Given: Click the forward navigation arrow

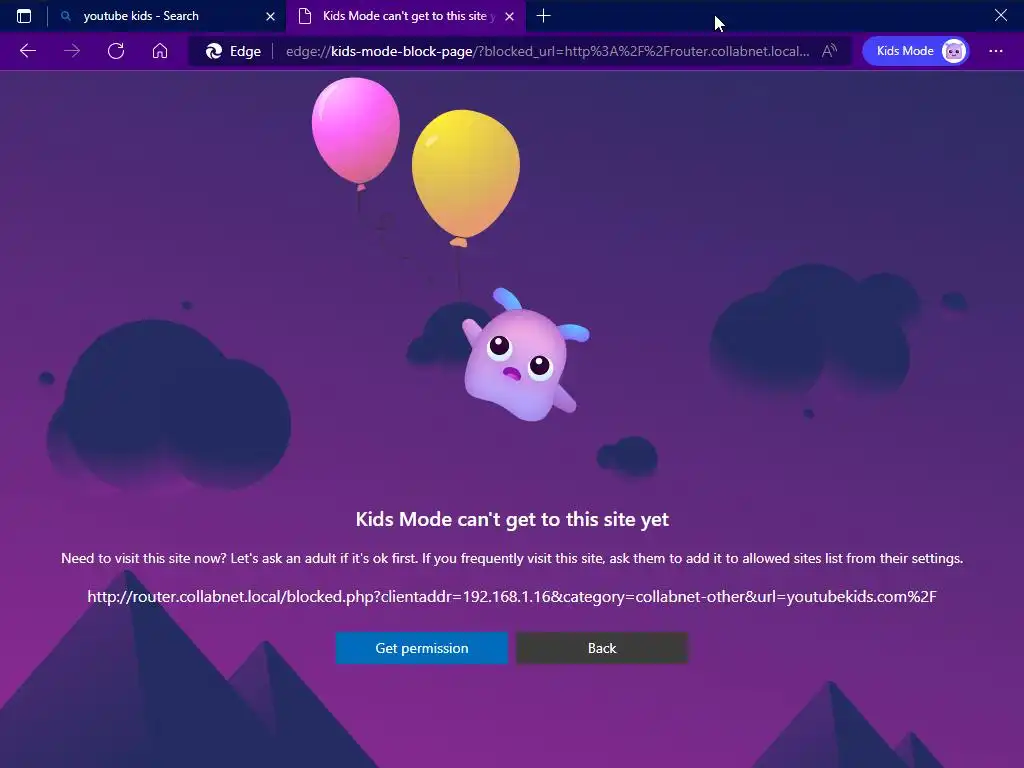Looking at the screenshot, I should click(72, 51).
